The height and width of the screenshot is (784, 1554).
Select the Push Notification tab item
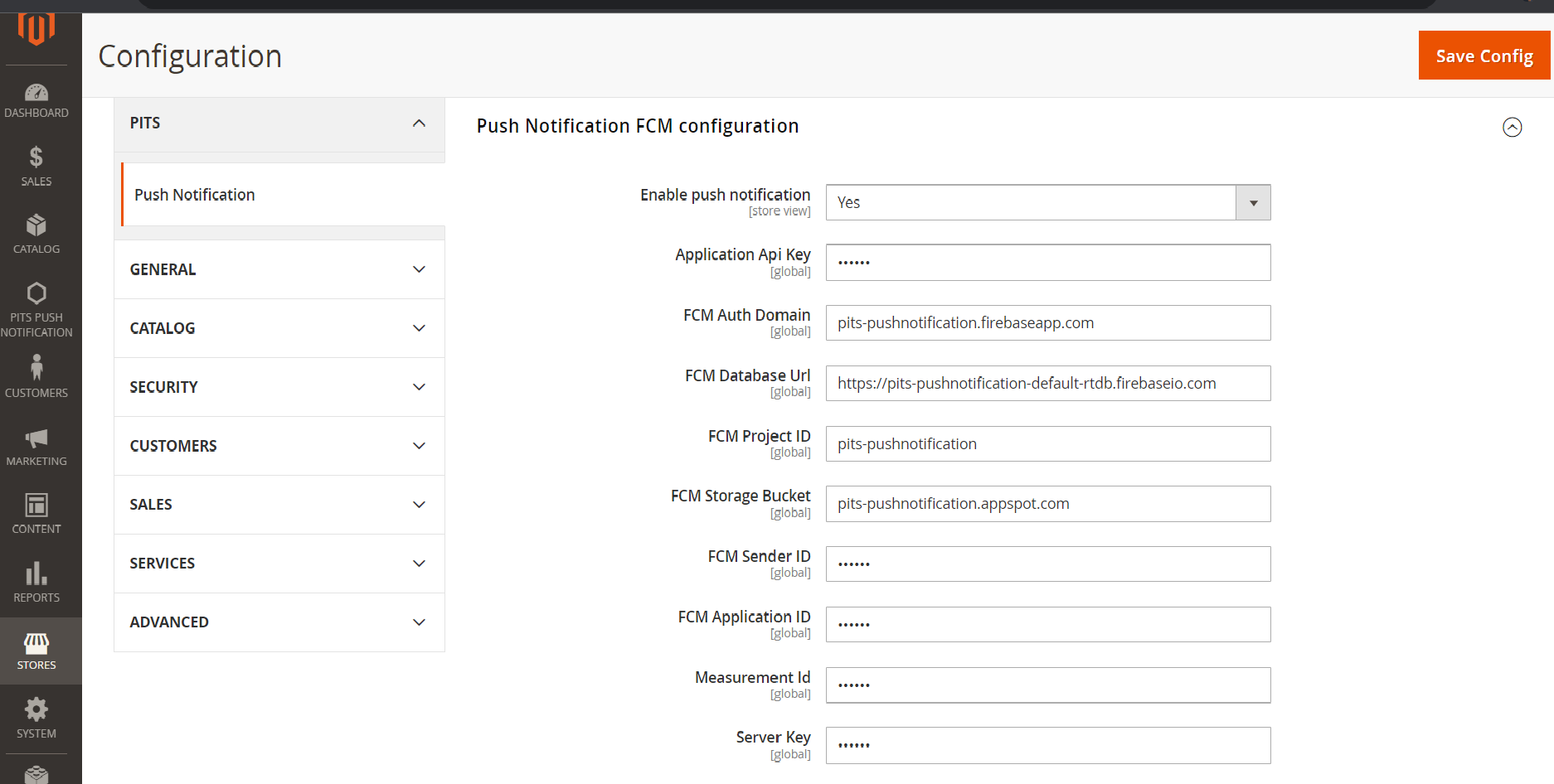(x=195, y=195)
